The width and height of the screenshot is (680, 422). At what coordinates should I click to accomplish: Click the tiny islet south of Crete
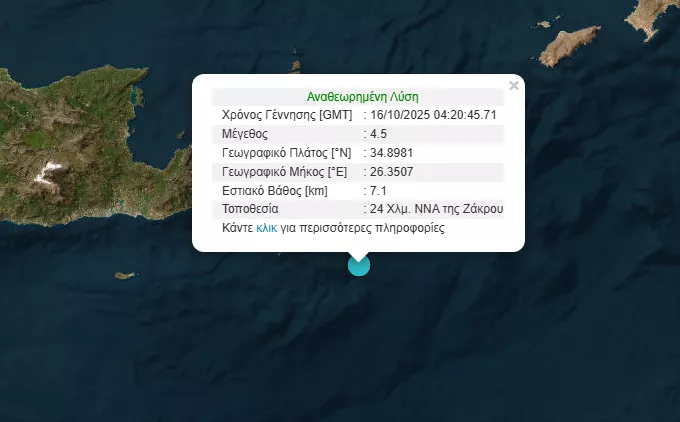pos(126,275)
